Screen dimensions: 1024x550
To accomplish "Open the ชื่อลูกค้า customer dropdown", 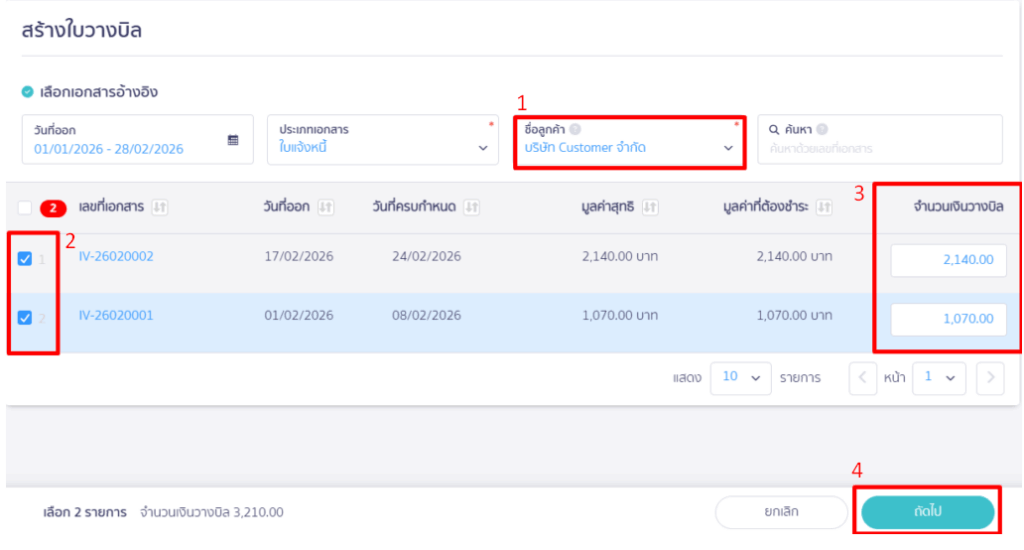I will 630,140.
